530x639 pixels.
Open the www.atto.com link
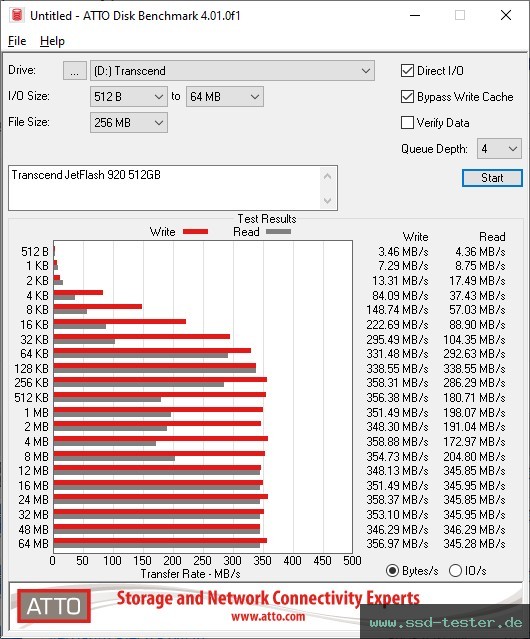coord(268,617)
